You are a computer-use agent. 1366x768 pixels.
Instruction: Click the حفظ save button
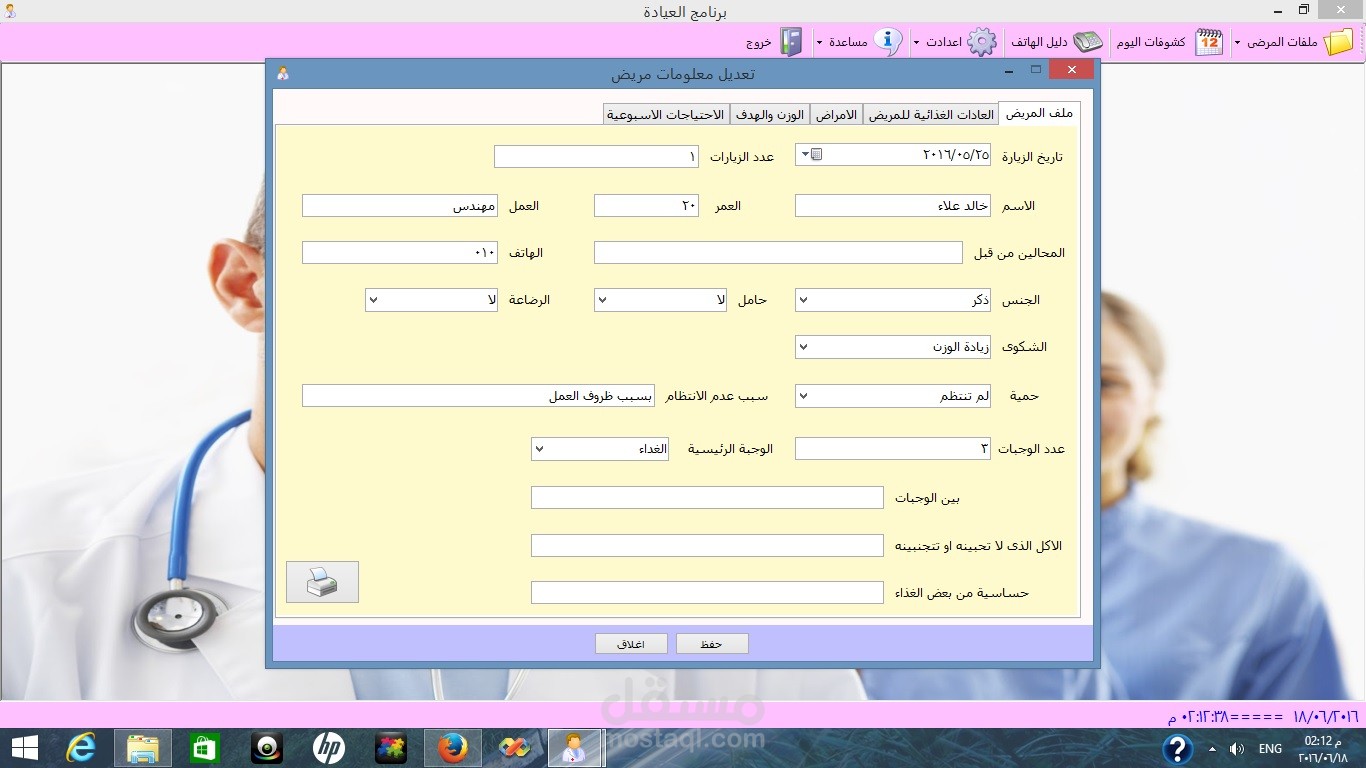[x=712, y=643]
